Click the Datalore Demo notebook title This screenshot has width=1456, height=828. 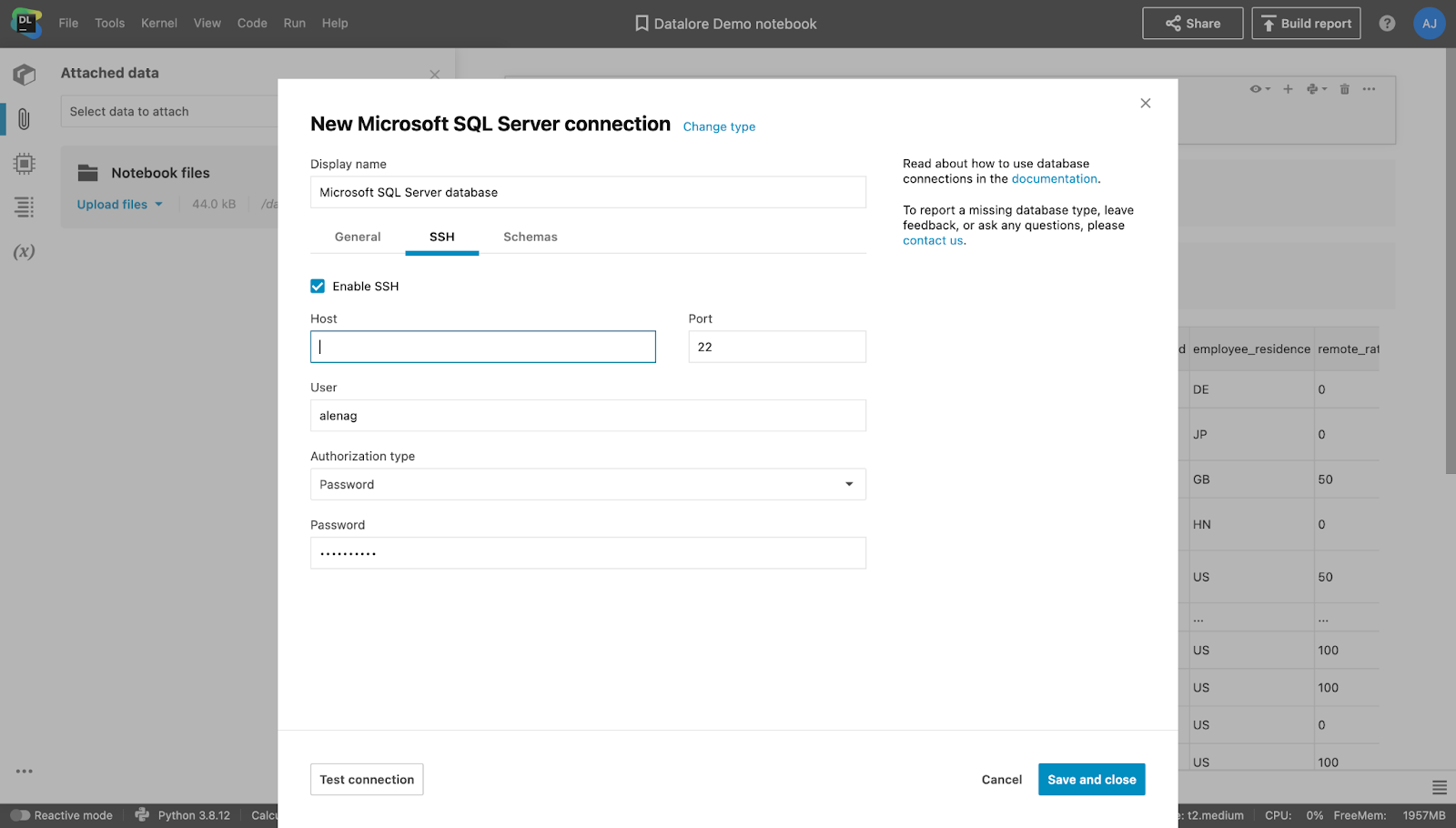point(735,24)
